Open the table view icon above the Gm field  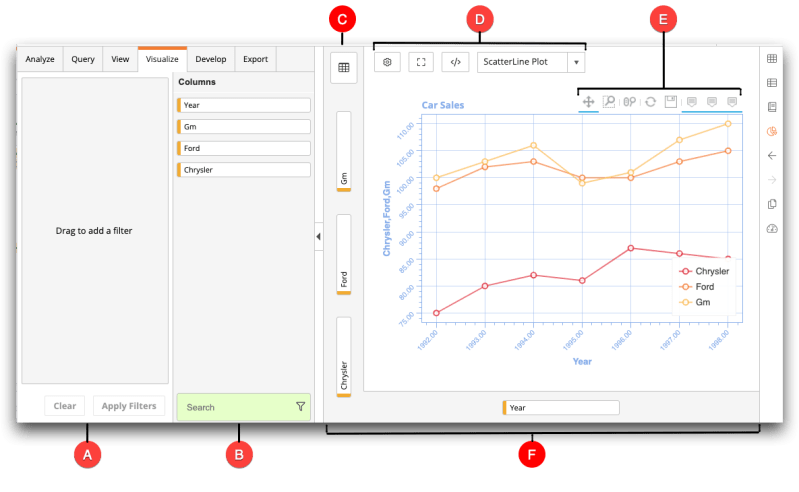coord(343,67)
